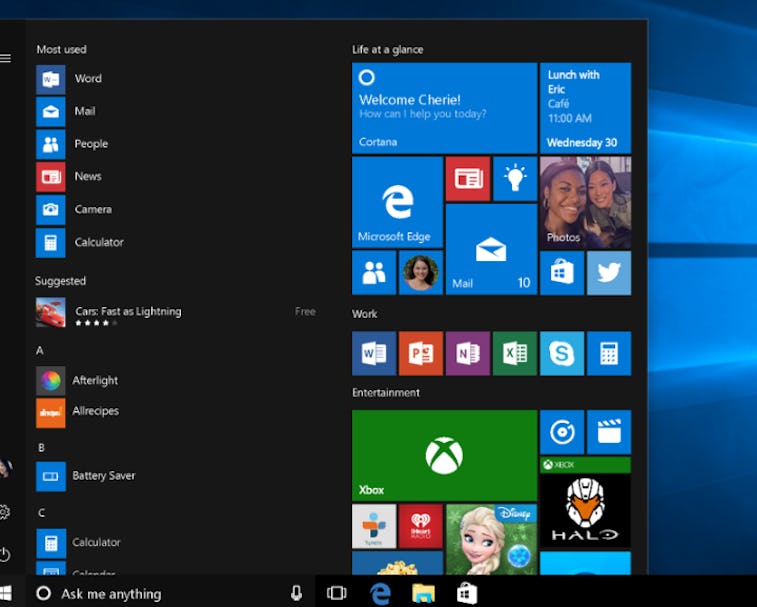The image size is (757, 607).
Task: Open Task View from the taskbar
Action: tap(337, 593)
